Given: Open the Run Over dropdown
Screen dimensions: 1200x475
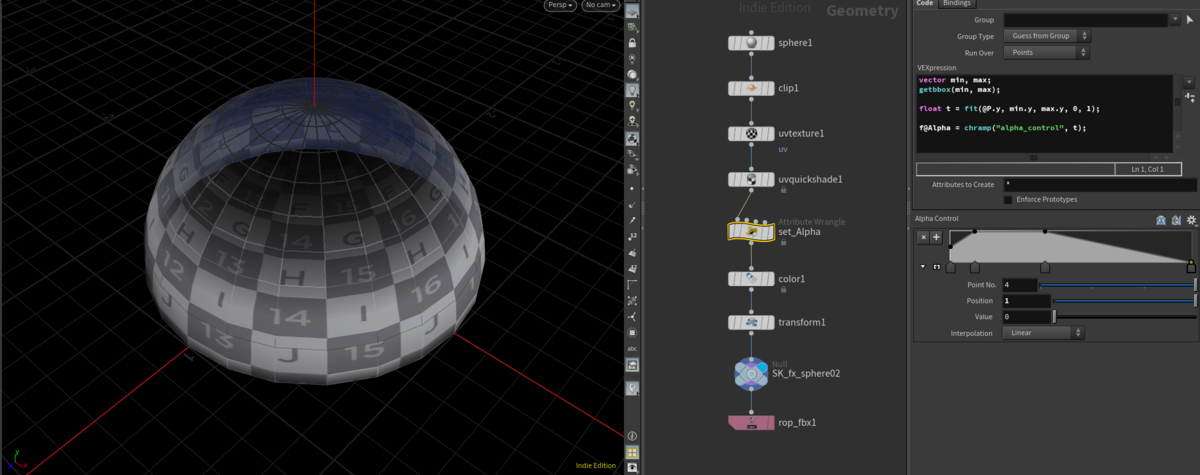Looking at the screenshot, I should 1046,52.
